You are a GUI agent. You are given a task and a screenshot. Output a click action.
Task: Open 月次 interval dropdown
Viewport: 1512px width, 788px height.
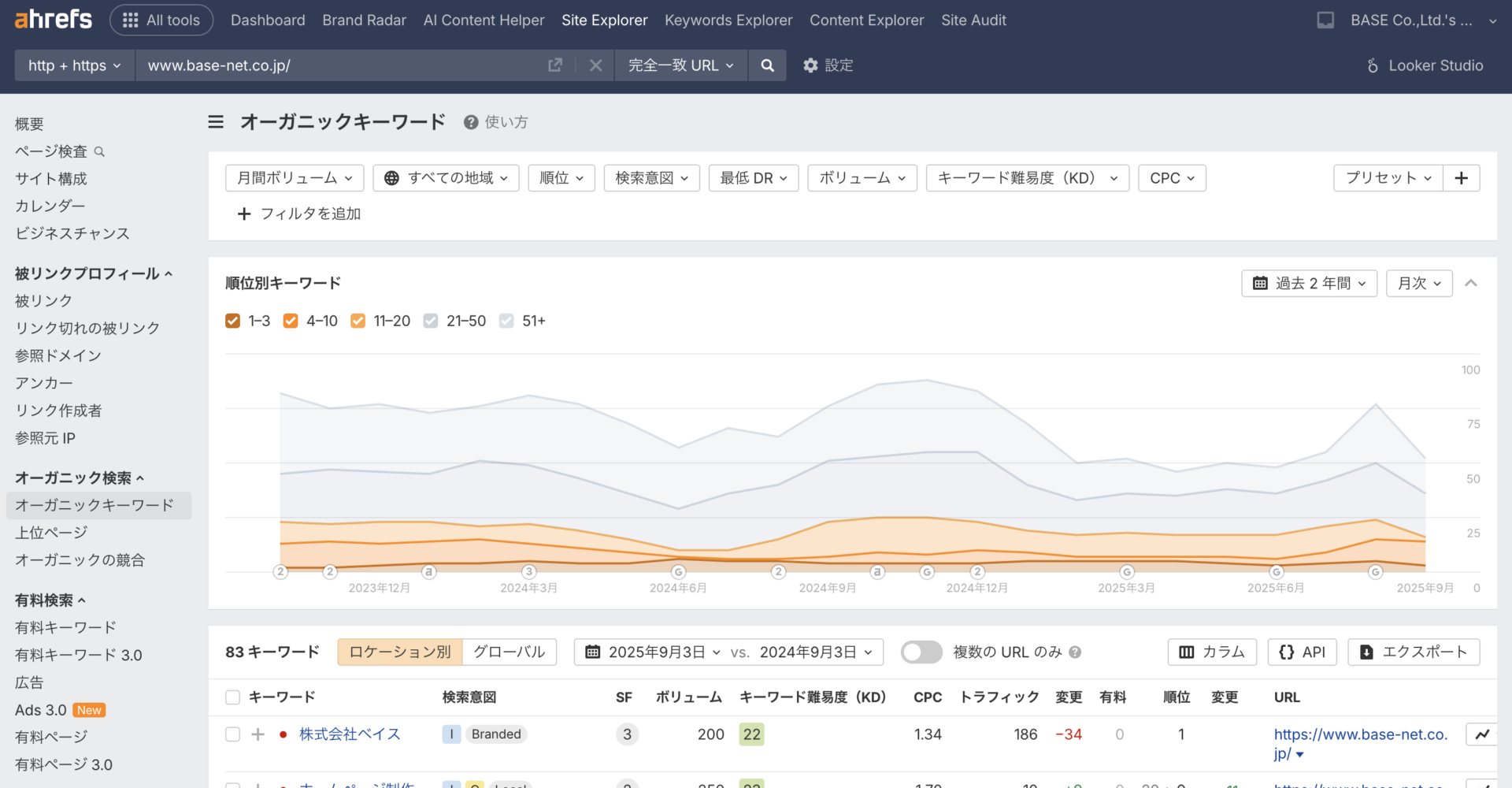[x=1419, y=283]
